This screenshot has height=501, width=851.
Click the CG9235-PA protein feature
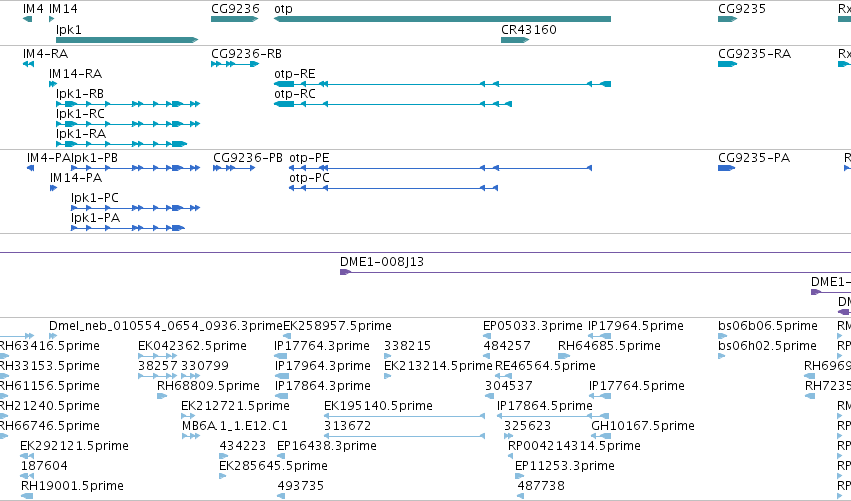pyautogui.click(x=726, y=168)
